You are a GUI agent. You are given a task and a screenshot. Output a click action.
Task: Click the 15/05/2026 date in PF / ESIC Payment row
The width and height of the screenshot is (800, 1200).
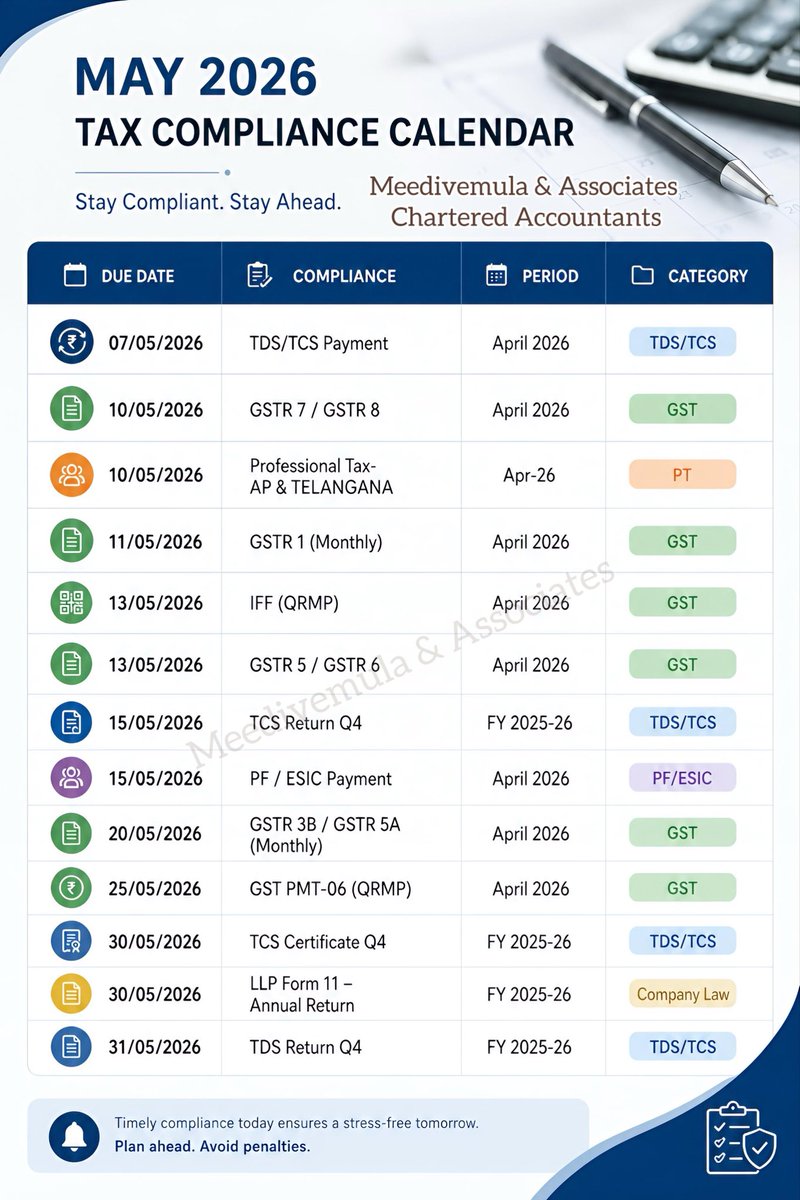click(x=156, y=779)
